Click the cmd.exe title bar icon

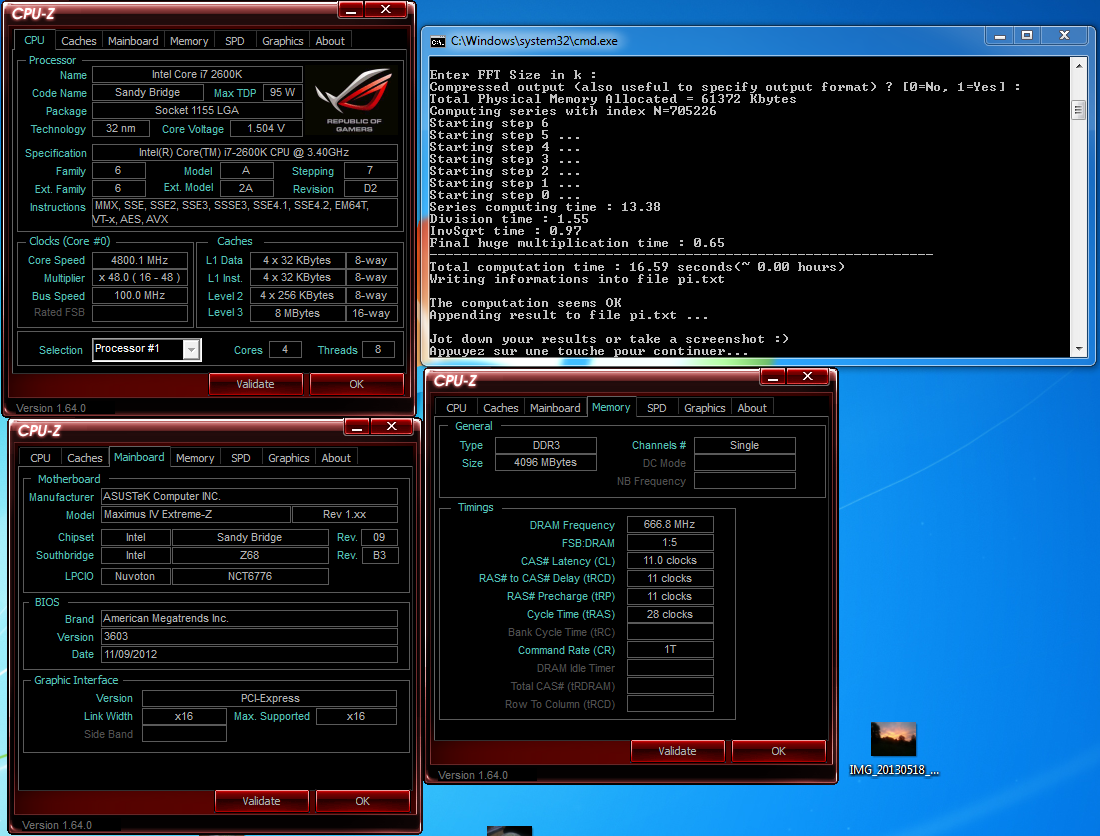438,41
